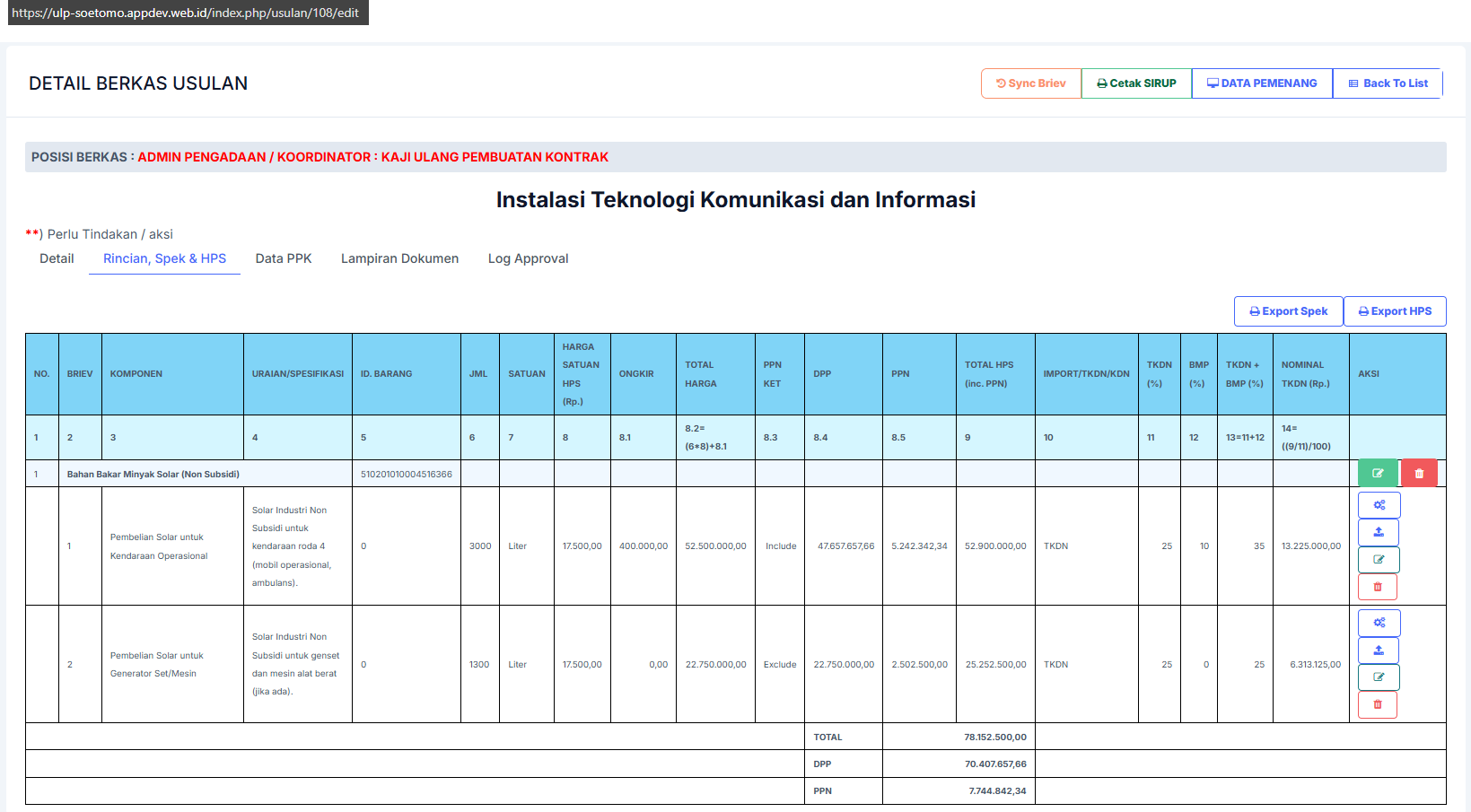The height and width of the screenshot is (812, 1471).
Task: Click green edit icon for Bahan Bakar Minyak Solar
Action: [x=1378, y=474]
